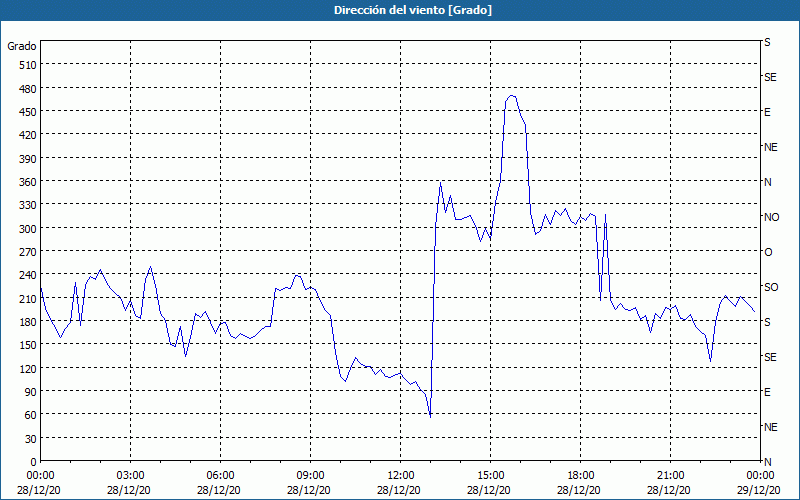Click the 29/12/20 date label
This screenshot has width=800, height=500.
click(x=761, y=490)
